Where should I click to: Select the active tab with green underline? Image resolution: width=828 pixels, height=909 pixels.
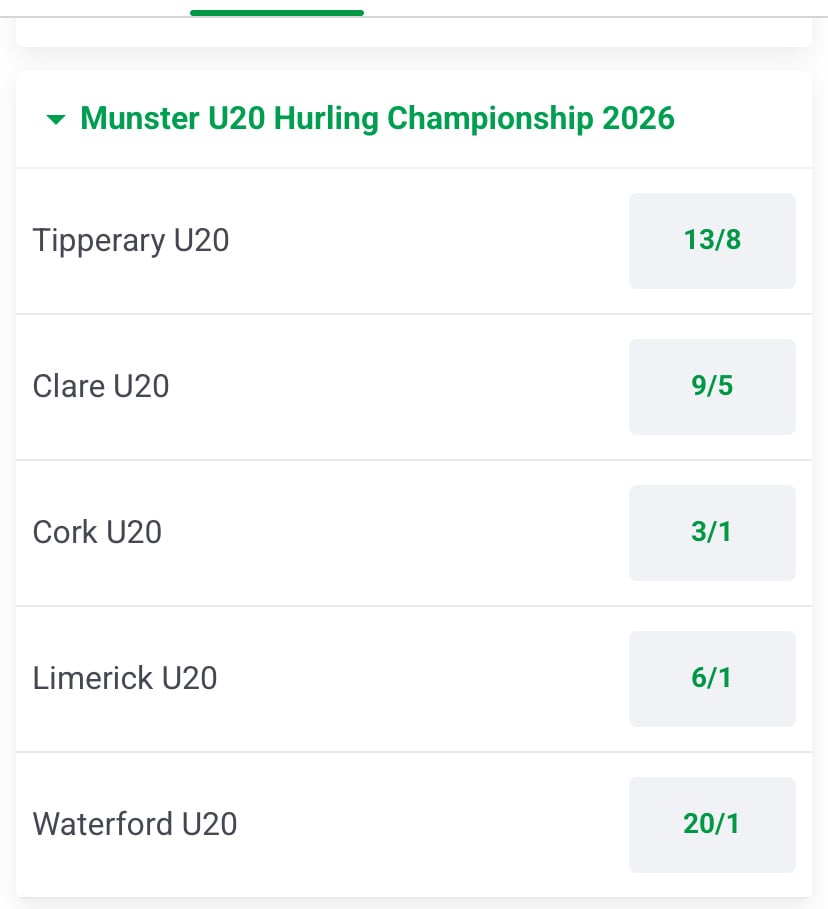pos(277,8)
